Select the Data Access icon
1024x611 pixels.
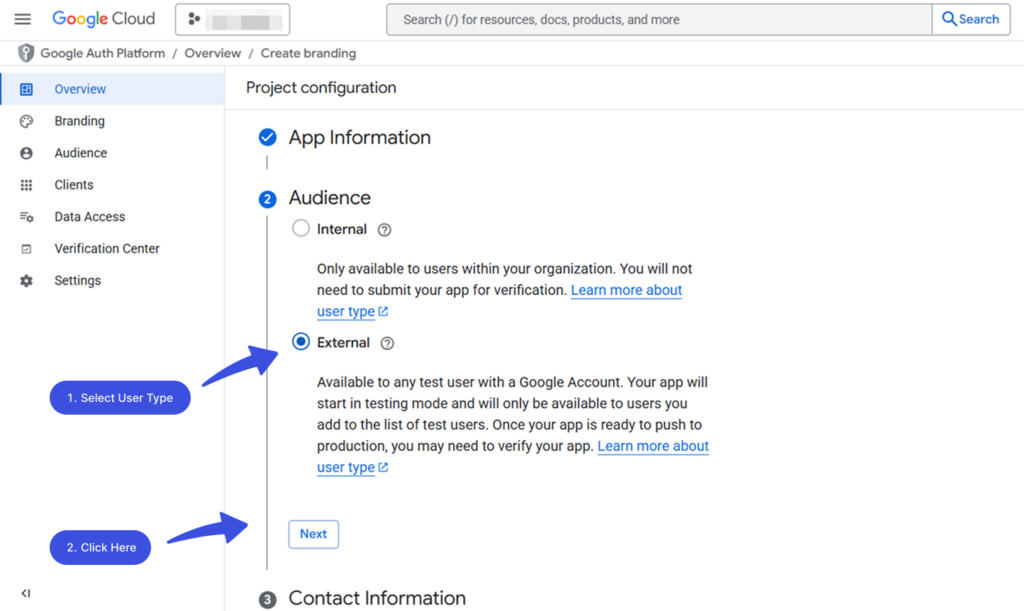coord(25,216)
